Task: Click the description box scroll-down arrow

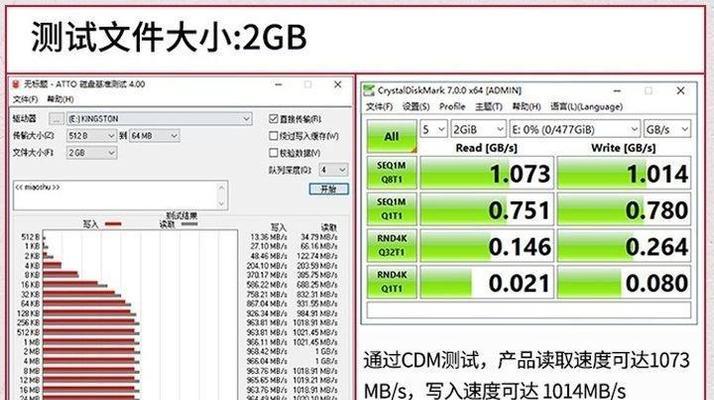Action: 221,204
